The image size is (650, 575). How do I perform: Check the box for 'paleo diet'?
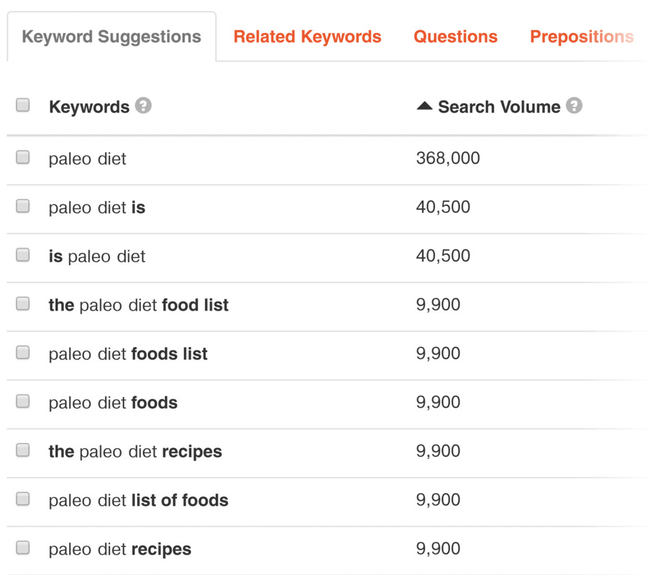[x=23, y=157]
